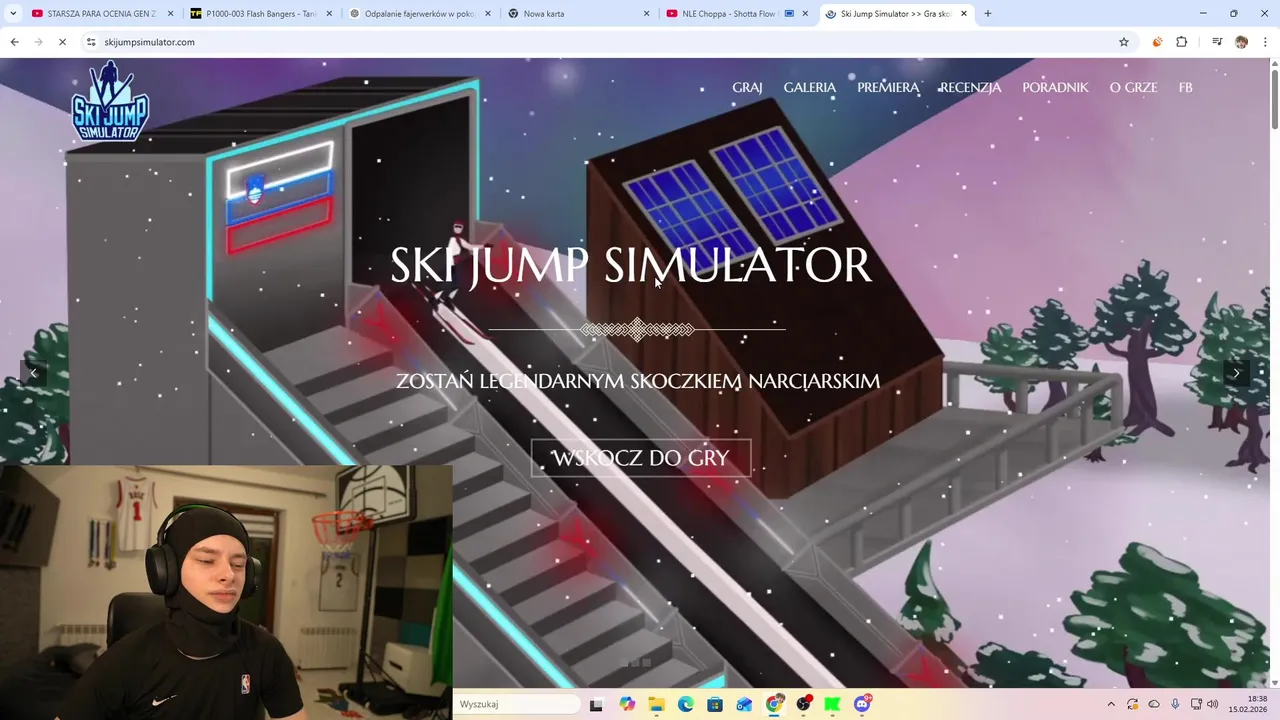Click the WSKOCZ DO GRY button
Screen dimensions: 1280x720
click(641, 458)
